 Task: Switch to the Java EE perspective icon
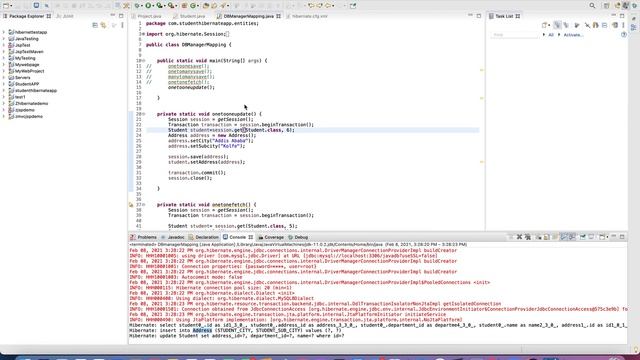pyautogui.click(x=617, y=6)
